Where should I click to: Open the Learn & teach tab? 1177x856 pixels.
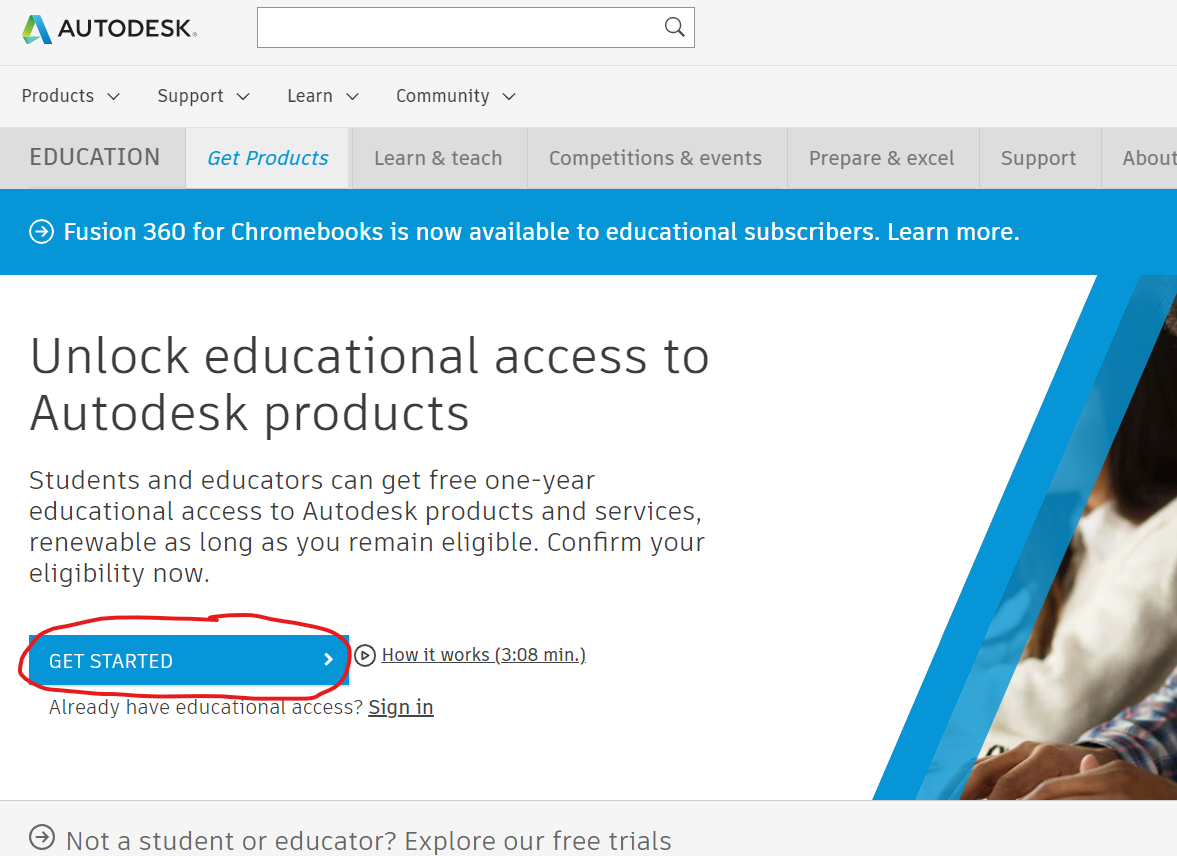pos(438,158)
